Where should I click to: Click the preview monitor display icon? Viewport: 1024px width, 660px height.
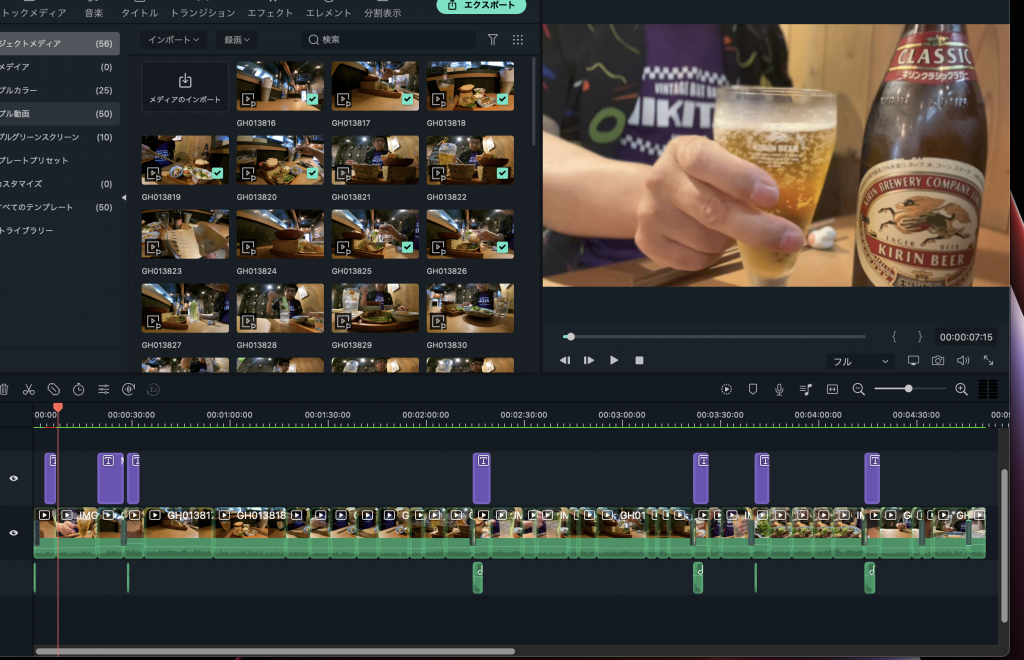pyautogui.click(x=913, y=360)
